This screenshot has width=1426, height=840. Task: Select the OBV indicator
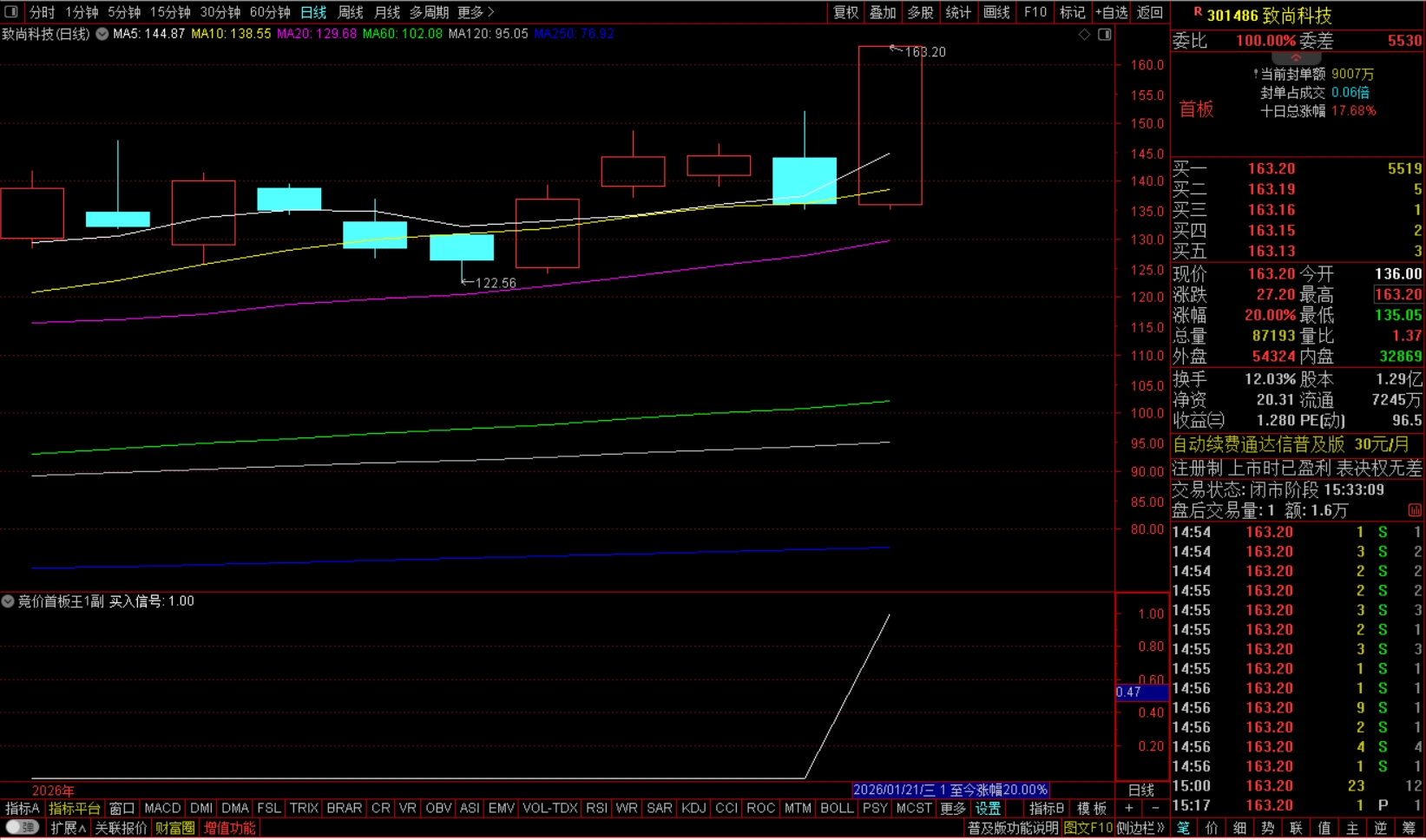click(x=438, y=808)
